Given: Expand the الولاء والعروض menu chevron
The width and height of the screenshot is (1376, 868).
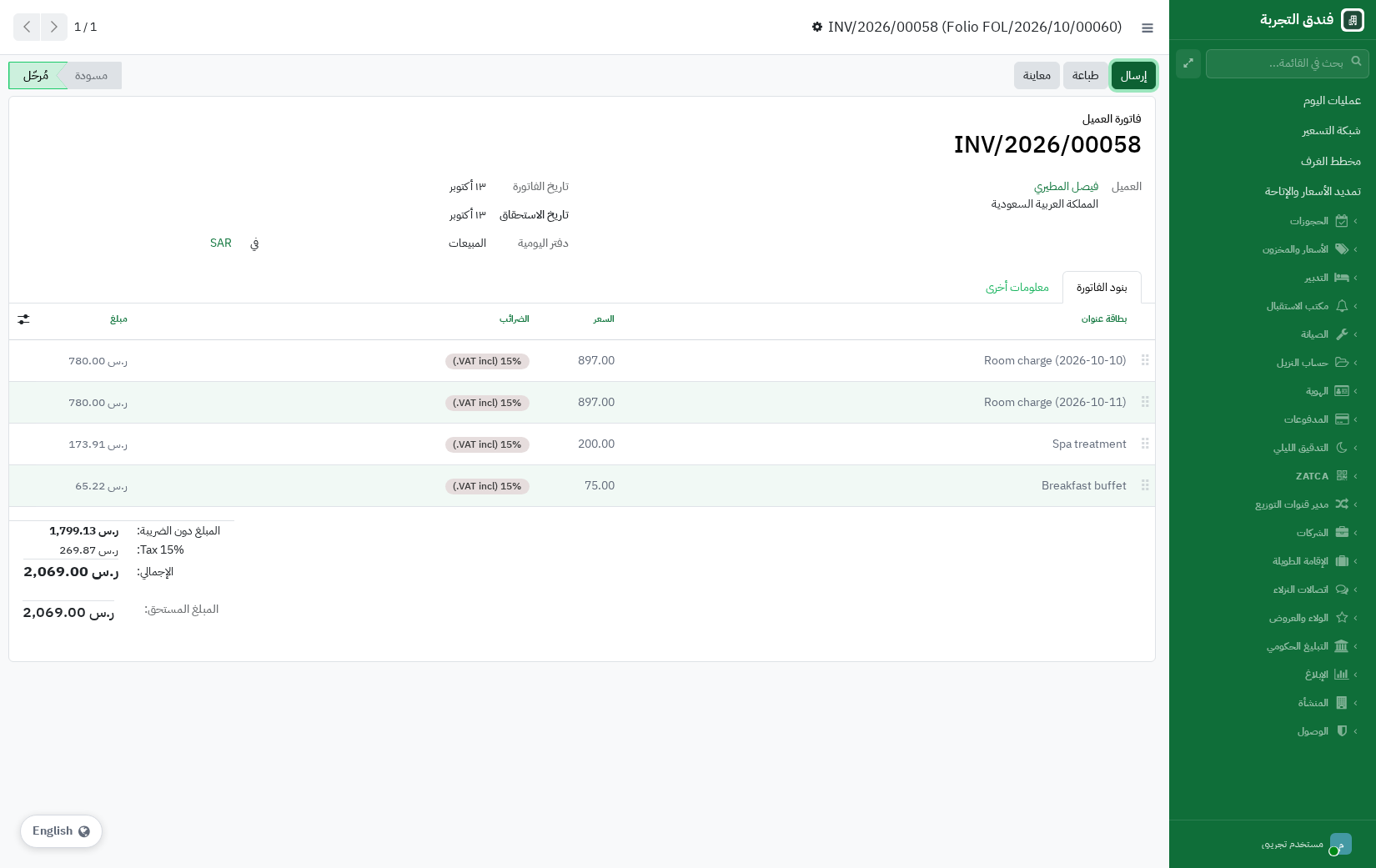Looking at the screenshot, I should pos(1356,618).
